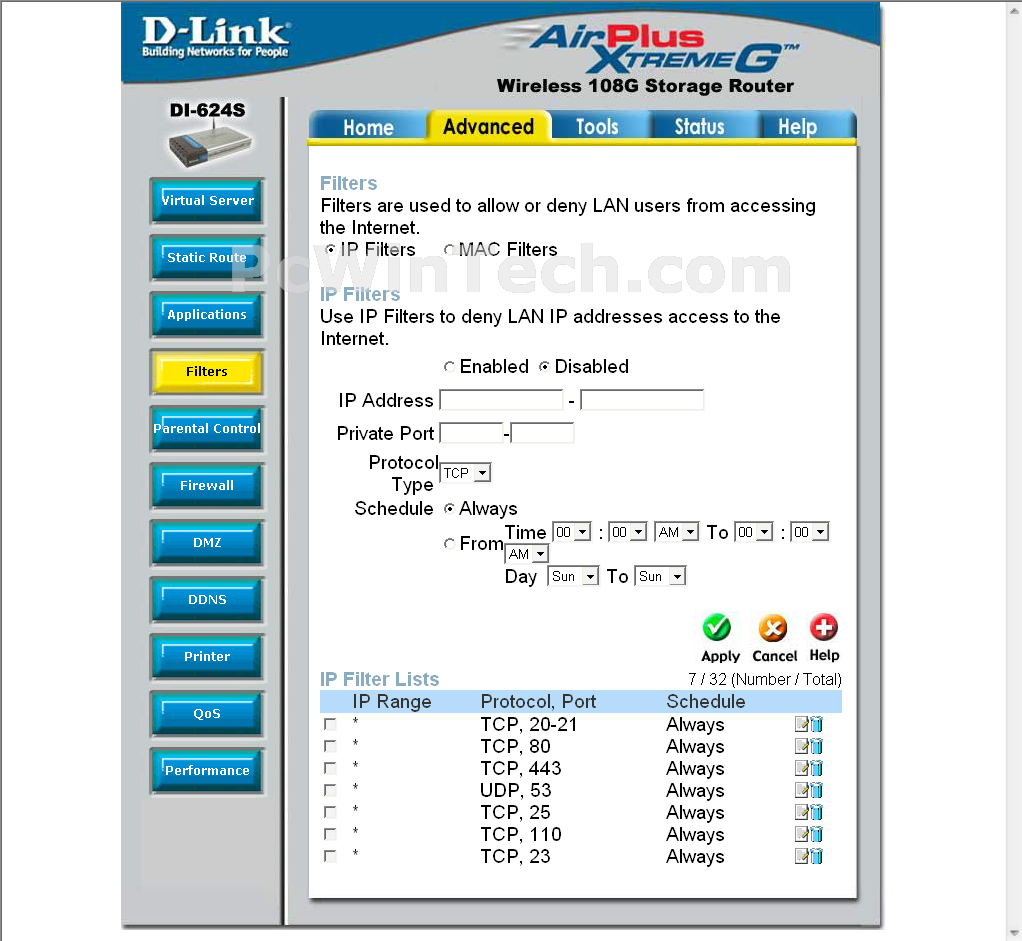
Task: Edit the TCP, 20-21 filter entry
Action: point(802,724)
